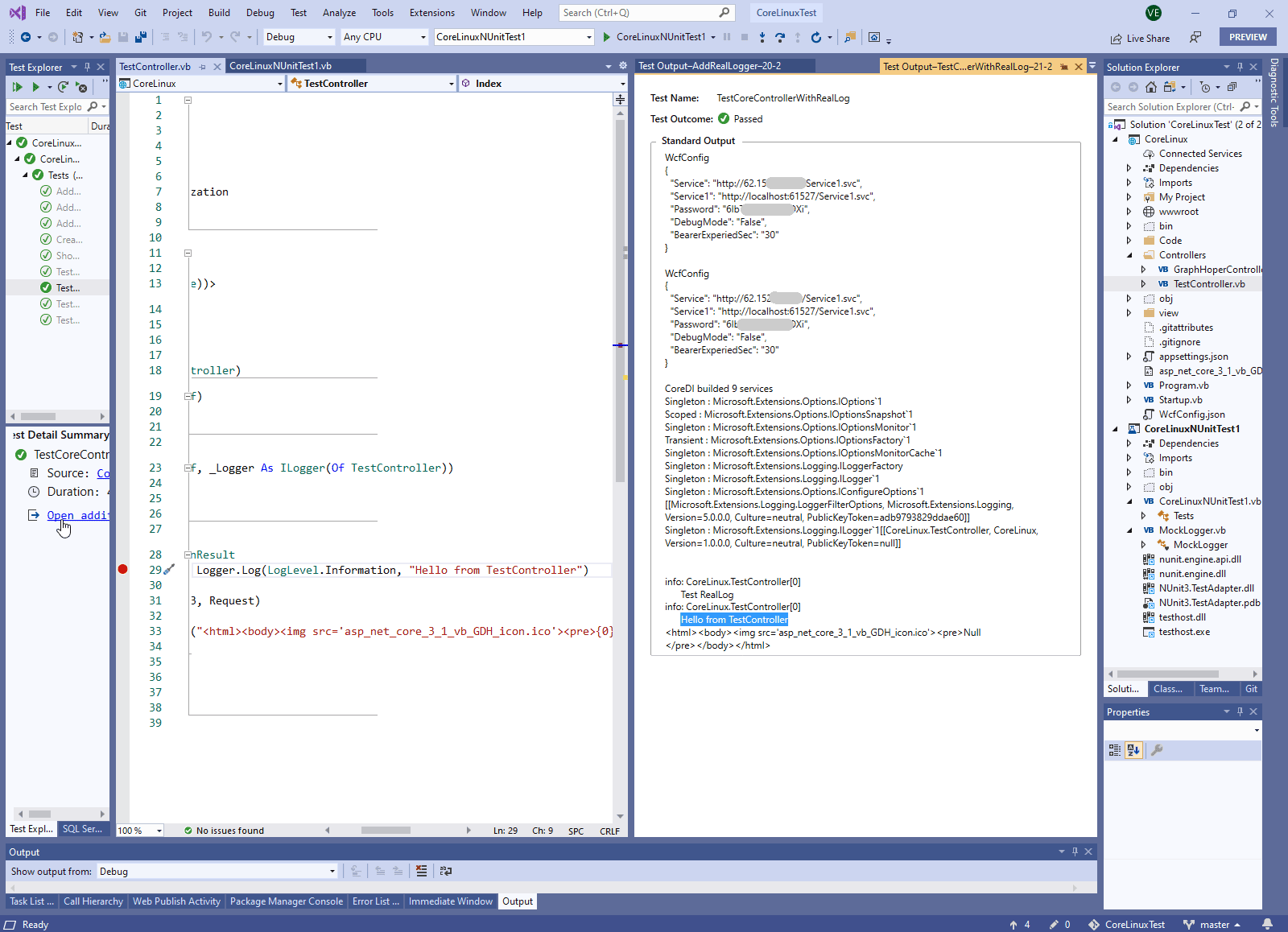Click Solution Explorer Home icon
This screenshot has width=1288, height=932.
point(1151,87)
